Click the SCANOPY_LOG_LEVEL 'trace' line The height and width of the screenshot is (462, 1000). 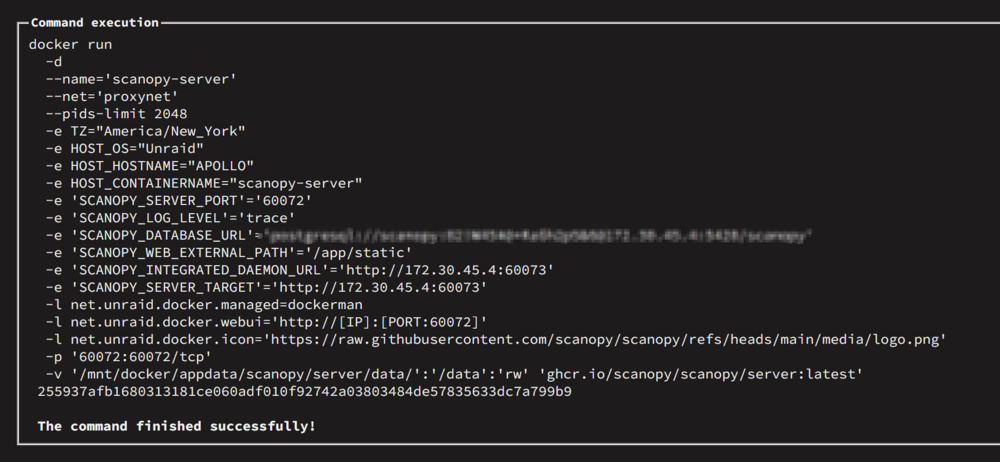pyautogui.click(x=170, y=218)
